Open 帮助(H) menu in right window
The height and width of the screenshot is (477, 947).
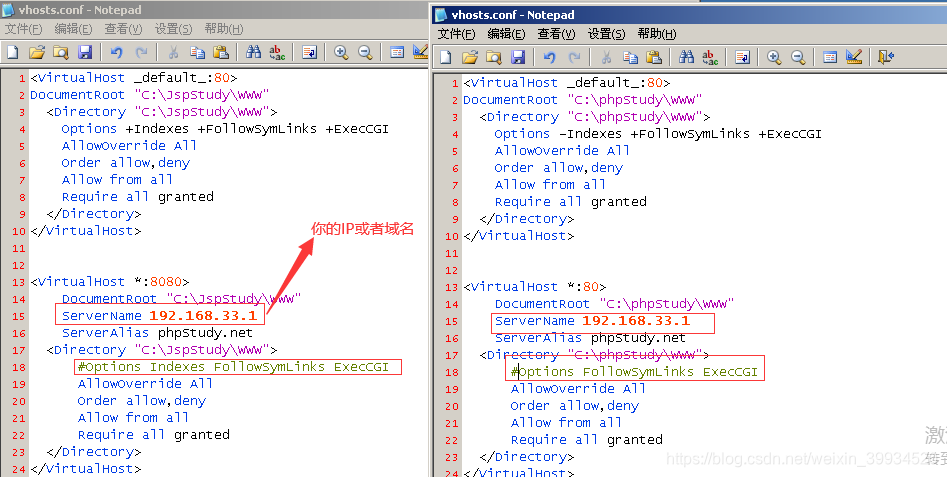[657, 34]
